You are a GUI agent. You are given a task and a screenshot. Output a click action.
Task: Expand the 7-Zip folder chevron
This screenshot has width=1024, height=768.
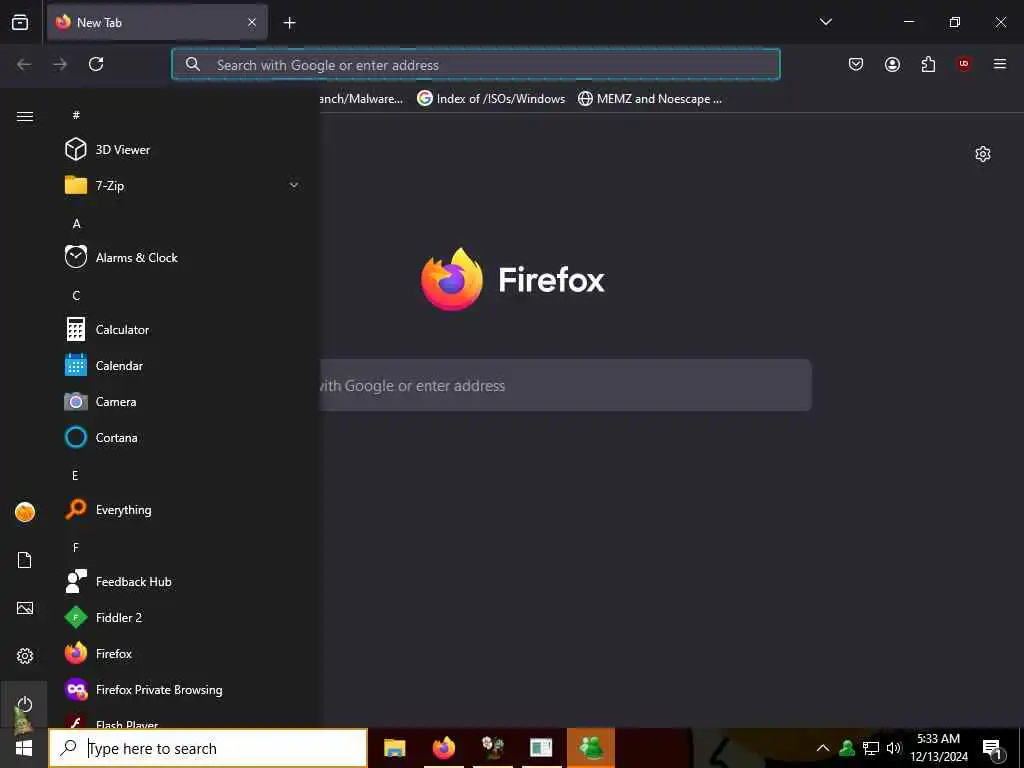pos(294,185)
